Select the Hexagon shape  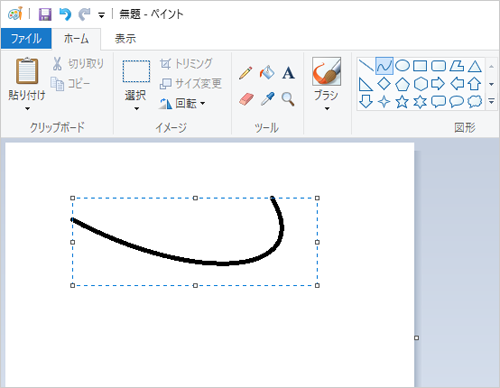pyautogui.click(x=421, y=84)
